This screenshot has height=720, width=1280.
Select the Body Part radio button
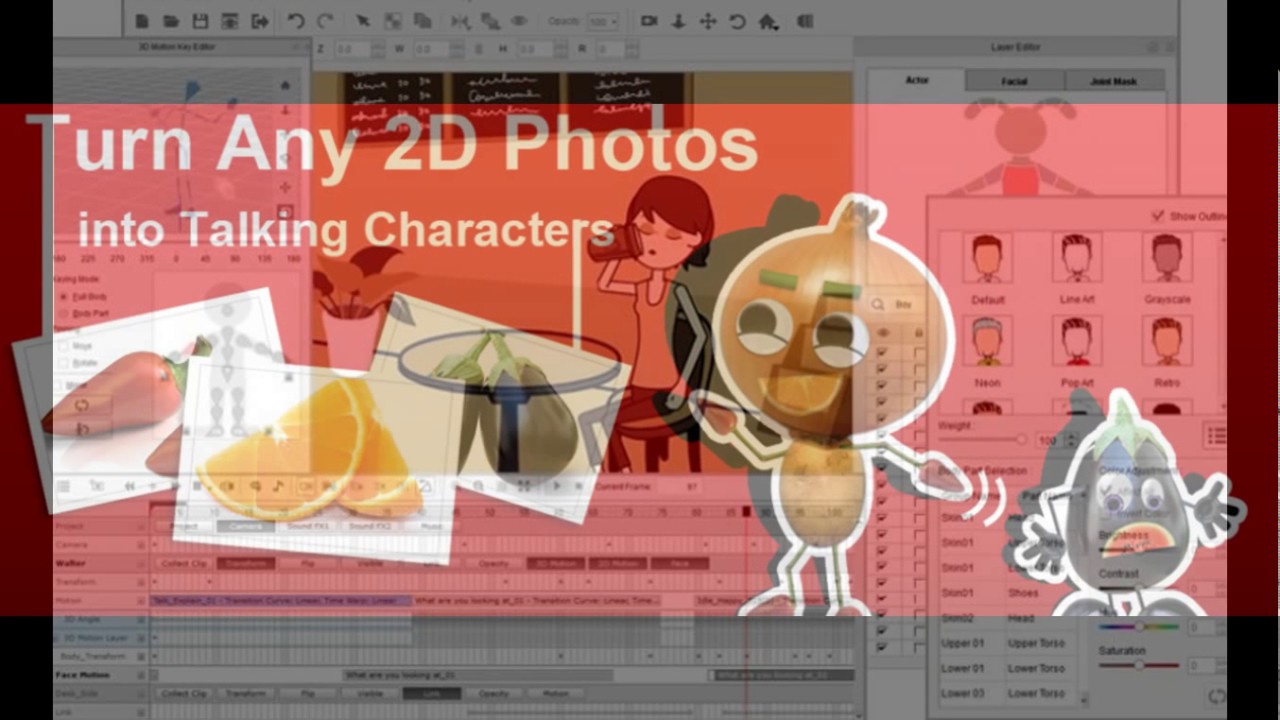click(x=64, y=313)
